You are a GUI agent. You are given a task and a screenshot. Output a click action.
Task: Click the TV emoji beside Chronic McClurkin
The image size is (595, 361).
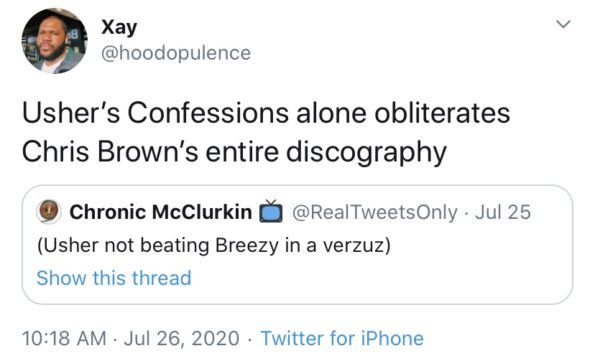click(271, 211)
